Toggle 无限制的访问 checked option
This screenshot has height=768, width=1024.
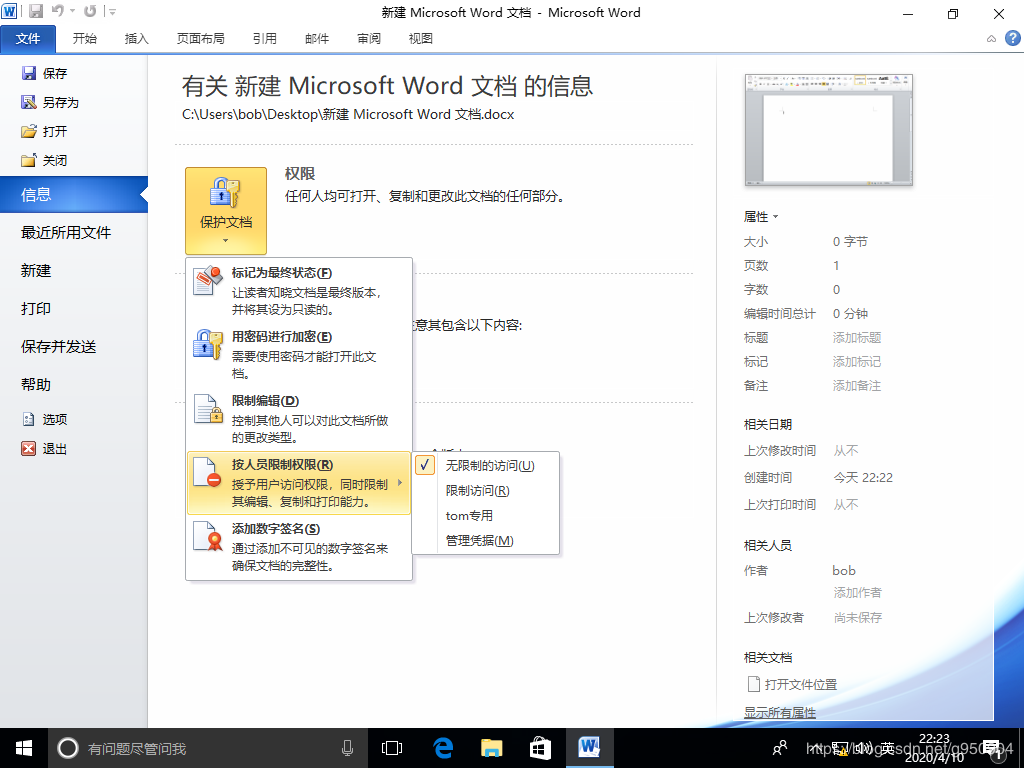(485, 466)
